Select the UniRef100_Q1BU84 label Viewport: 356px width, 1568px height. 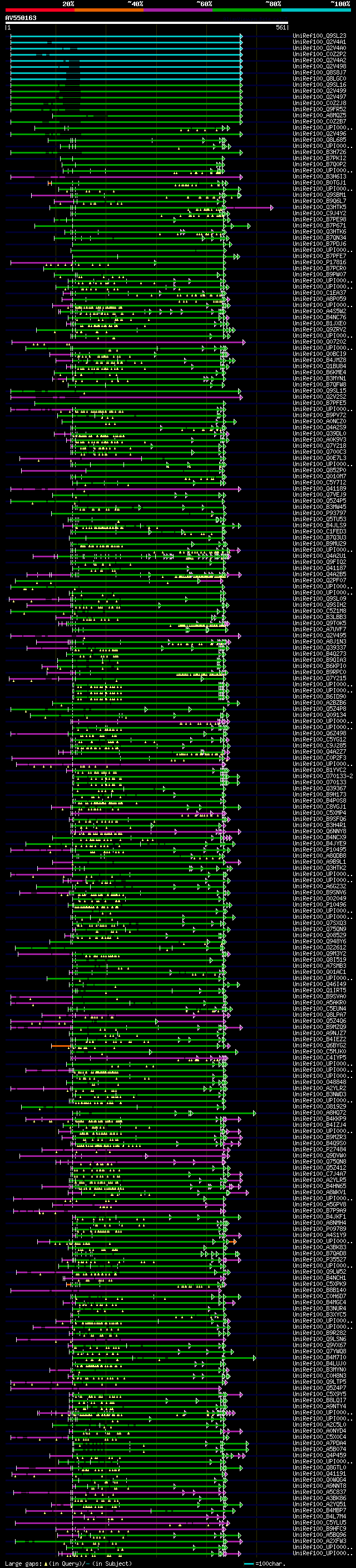[x=319, y=366]
